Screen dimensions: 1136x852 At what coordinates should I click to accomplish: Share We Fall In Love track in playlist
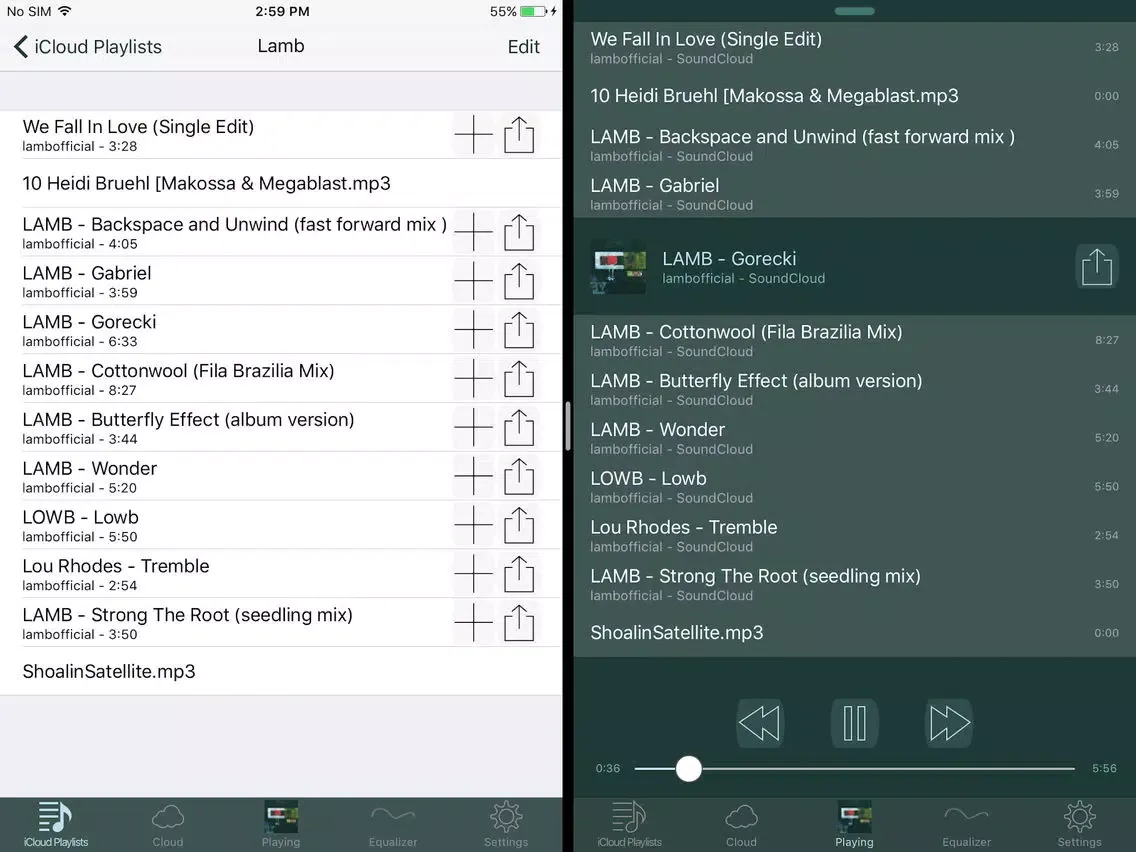tap(519, 135)
